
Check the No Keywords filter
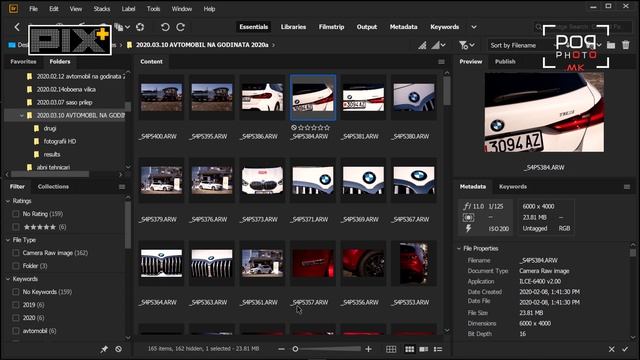click(x=16, y=292)
